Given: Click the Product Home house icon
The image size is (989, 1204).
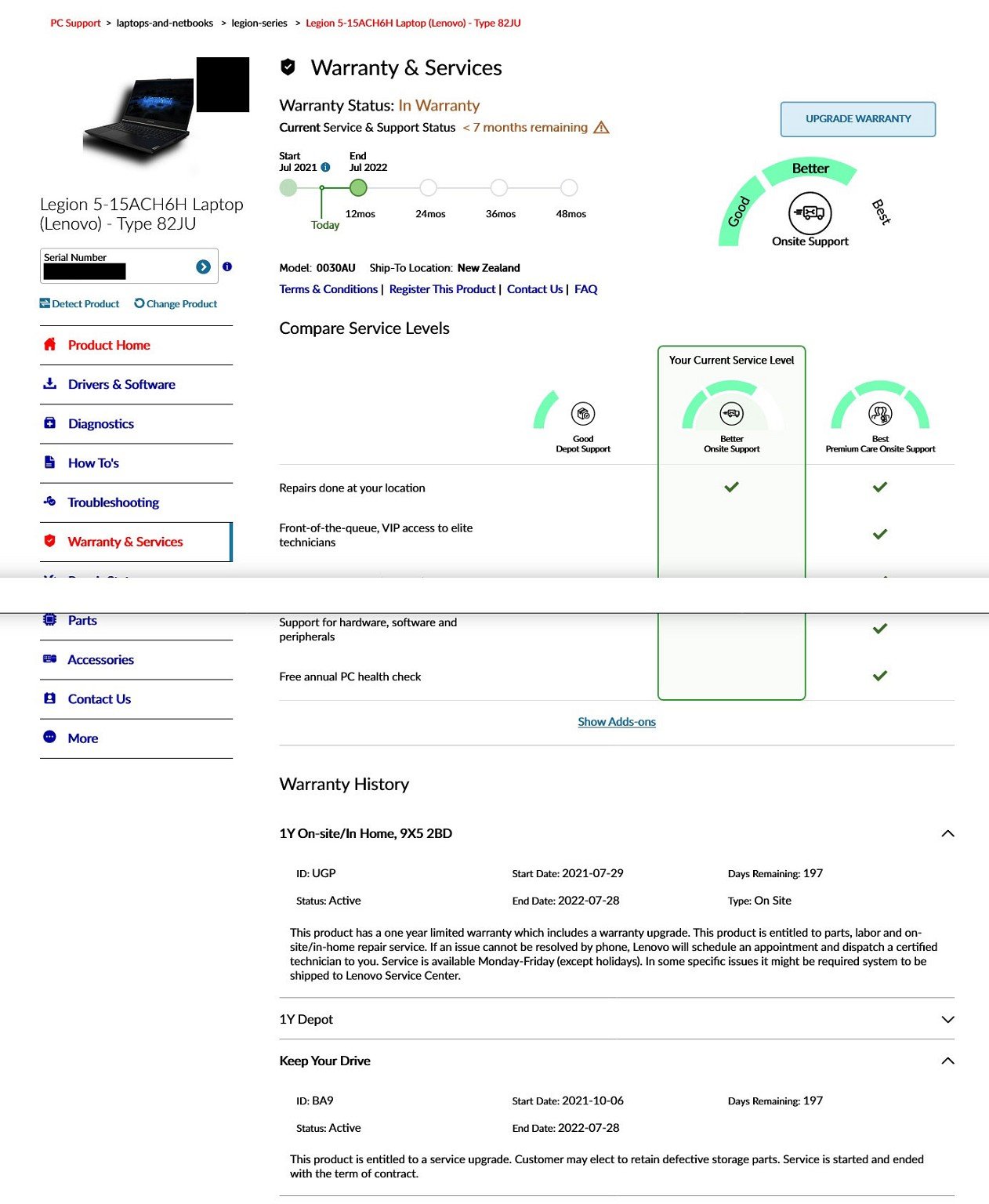Looking at the screenshot, I should (49, 344).
